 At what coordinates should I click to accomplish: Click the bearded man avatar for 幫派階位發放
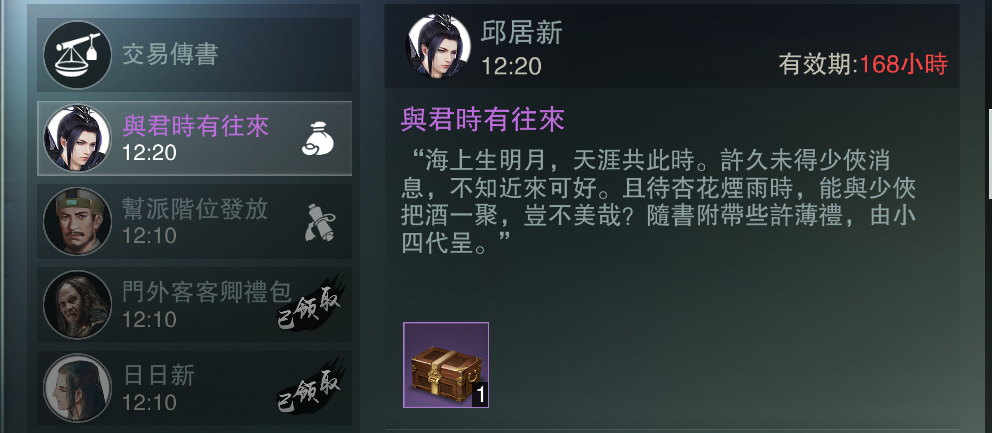77,222
